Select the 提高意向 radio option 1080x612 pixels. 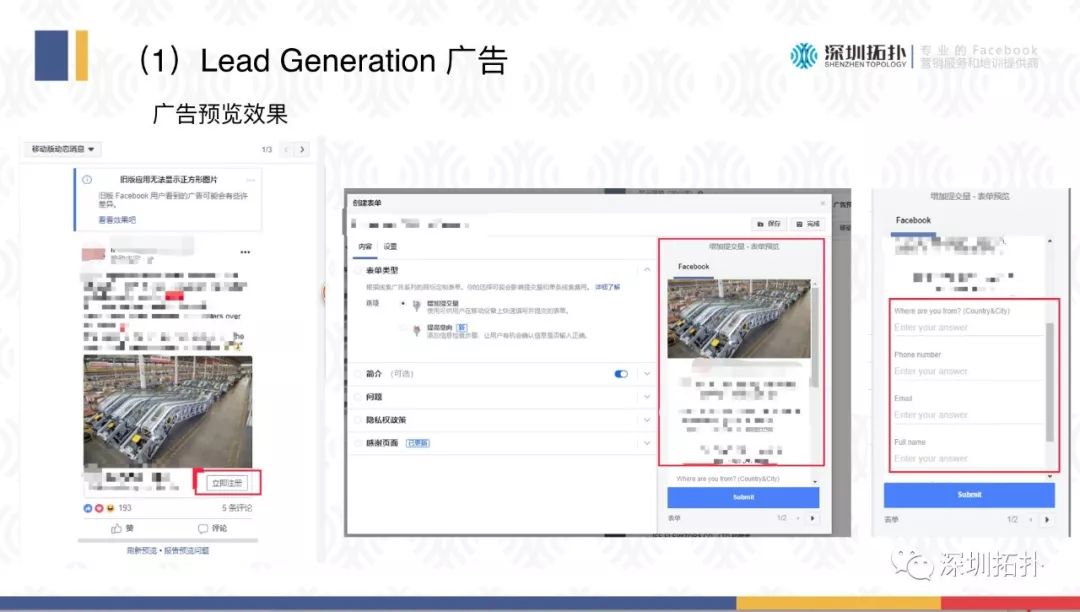(403, 327)
